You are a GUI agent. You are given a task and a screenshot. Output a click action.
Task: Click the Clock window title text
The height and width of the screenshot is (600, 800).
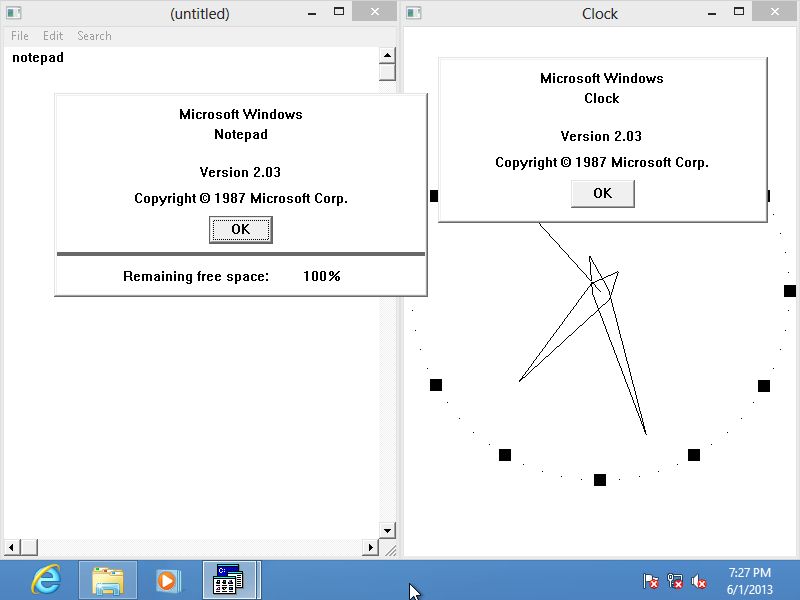click(x=600, y=14)
